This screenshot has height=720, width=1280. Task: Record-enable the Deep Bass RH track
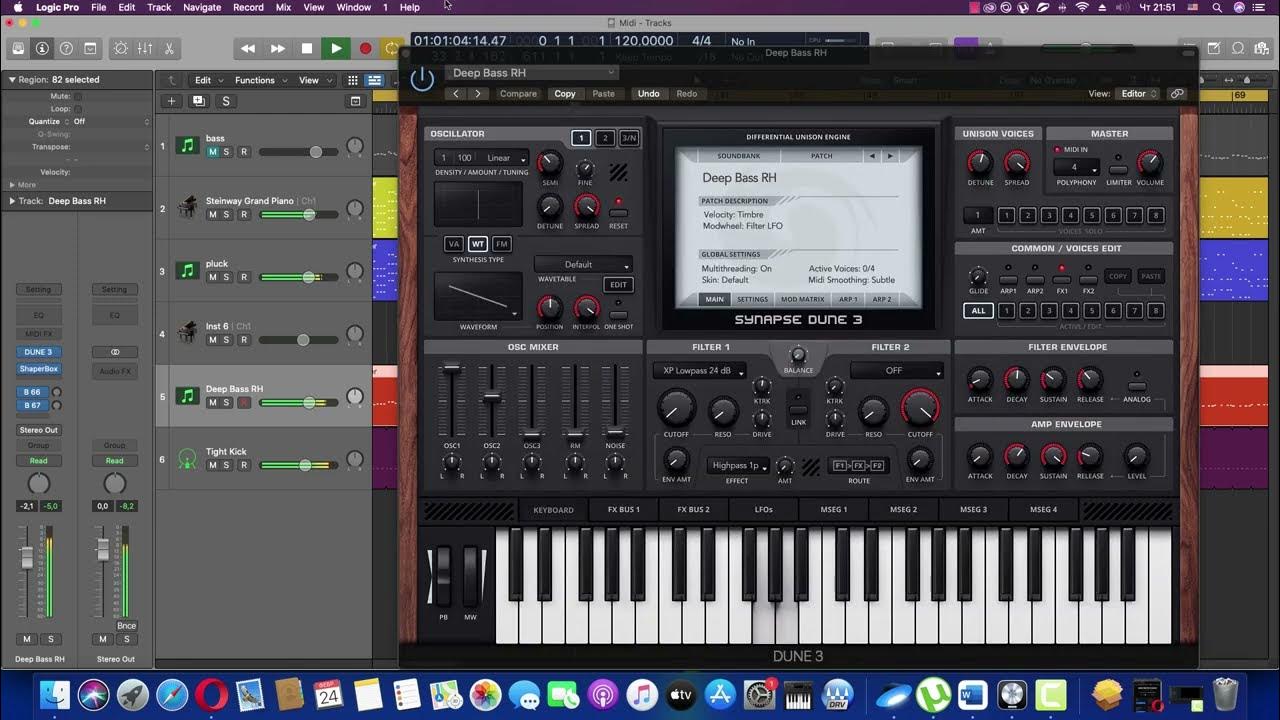[243, 402]
